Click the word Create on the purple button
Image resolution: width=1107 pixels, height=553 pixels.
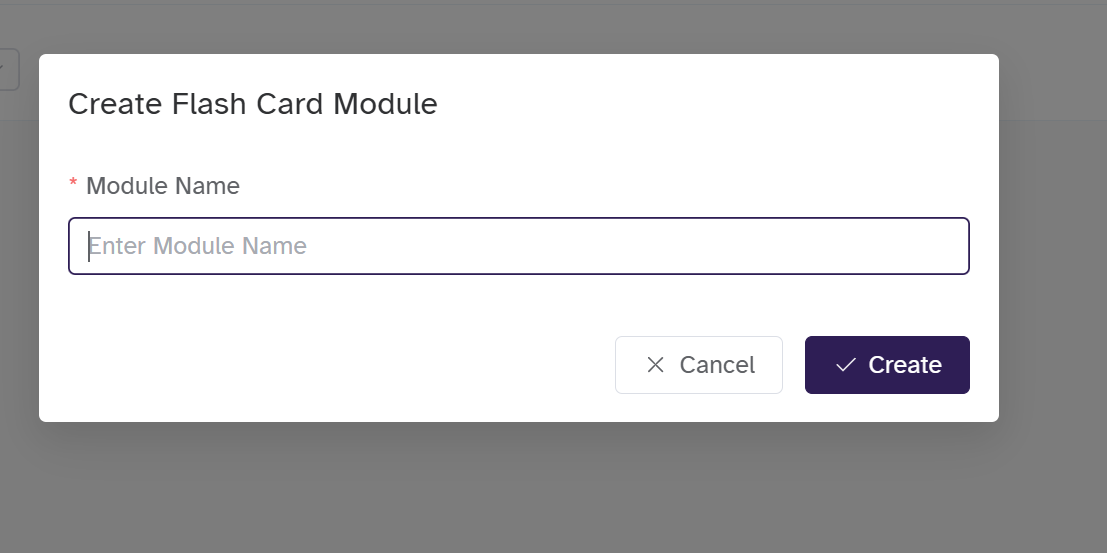tap(905, 365)
